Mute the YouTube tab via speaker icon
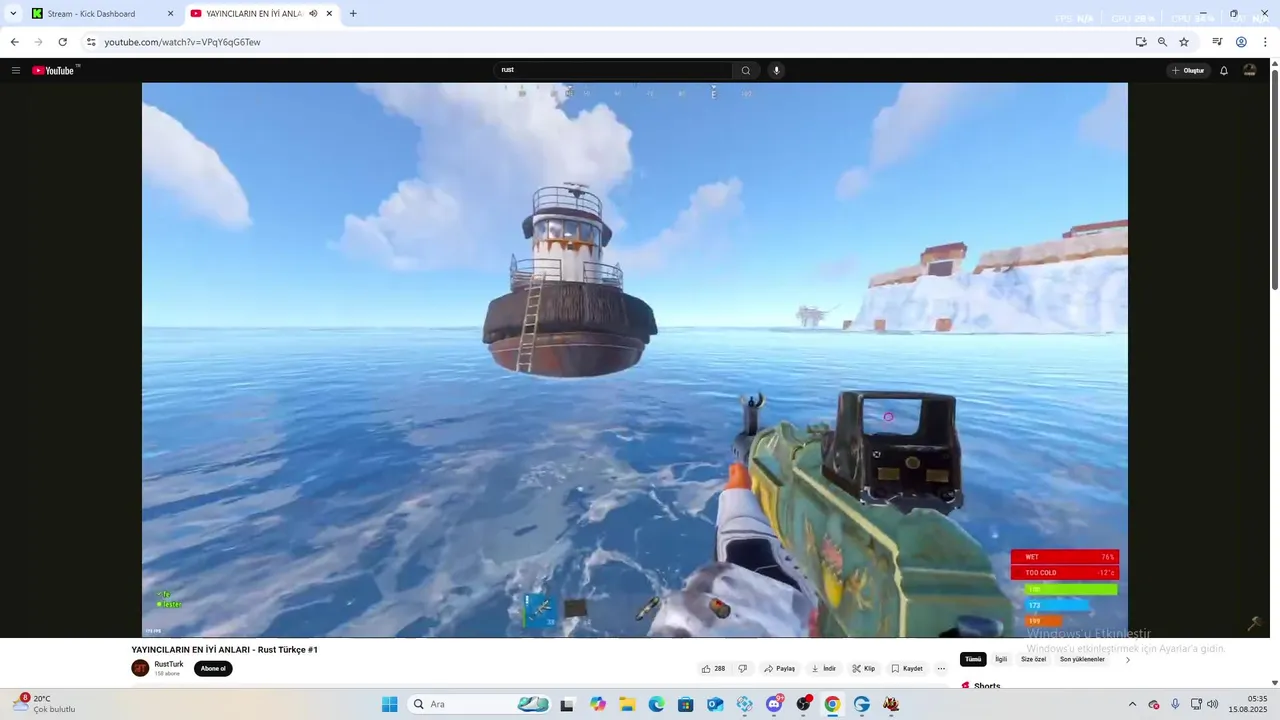The height and width of the screenshot is (720, 1280). pyautogui.click(x=313, y=14)
